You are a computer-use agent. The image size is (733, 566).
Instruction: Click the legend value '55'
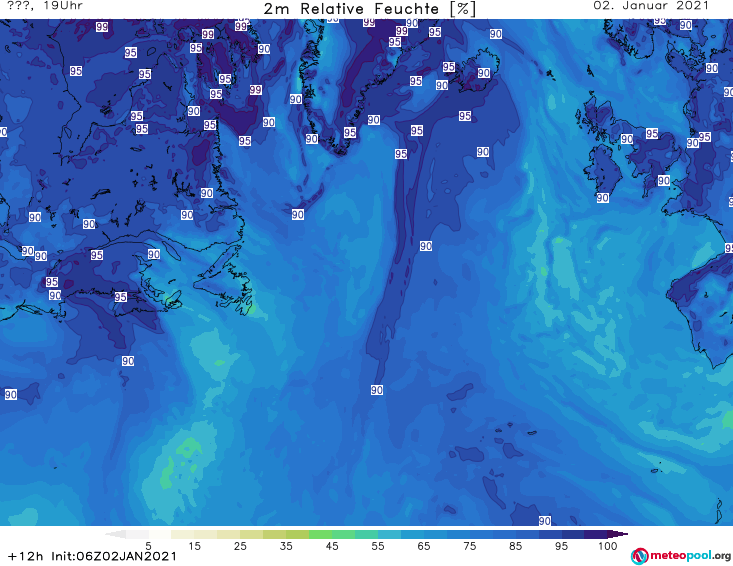click(x=378, y=546)
